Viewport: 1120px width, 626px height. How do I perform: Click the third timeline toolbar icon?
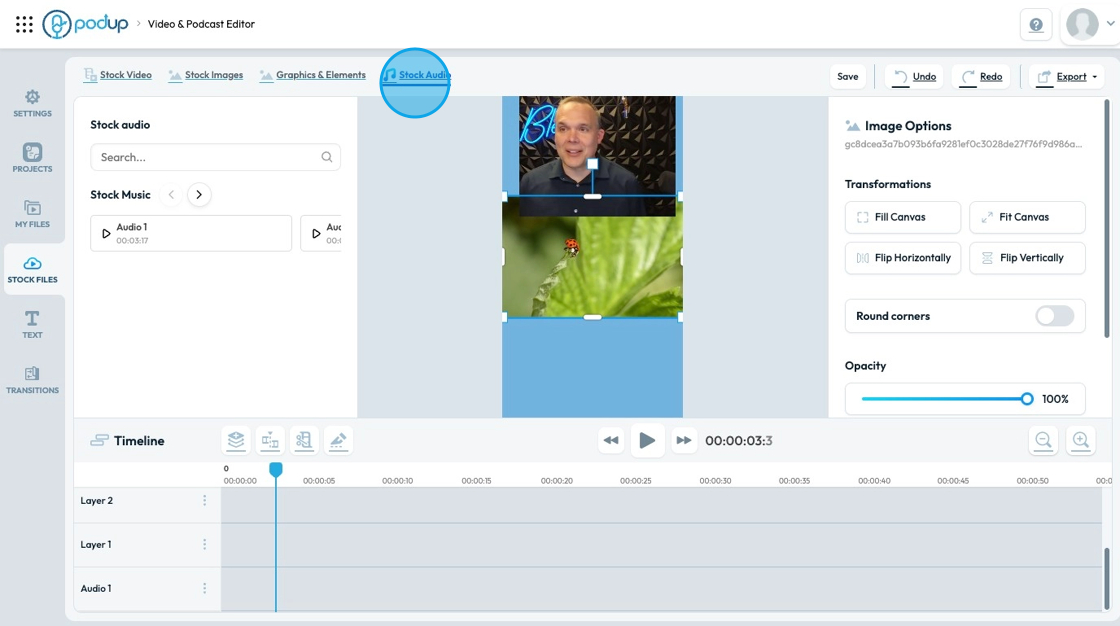tap(304, 440)
